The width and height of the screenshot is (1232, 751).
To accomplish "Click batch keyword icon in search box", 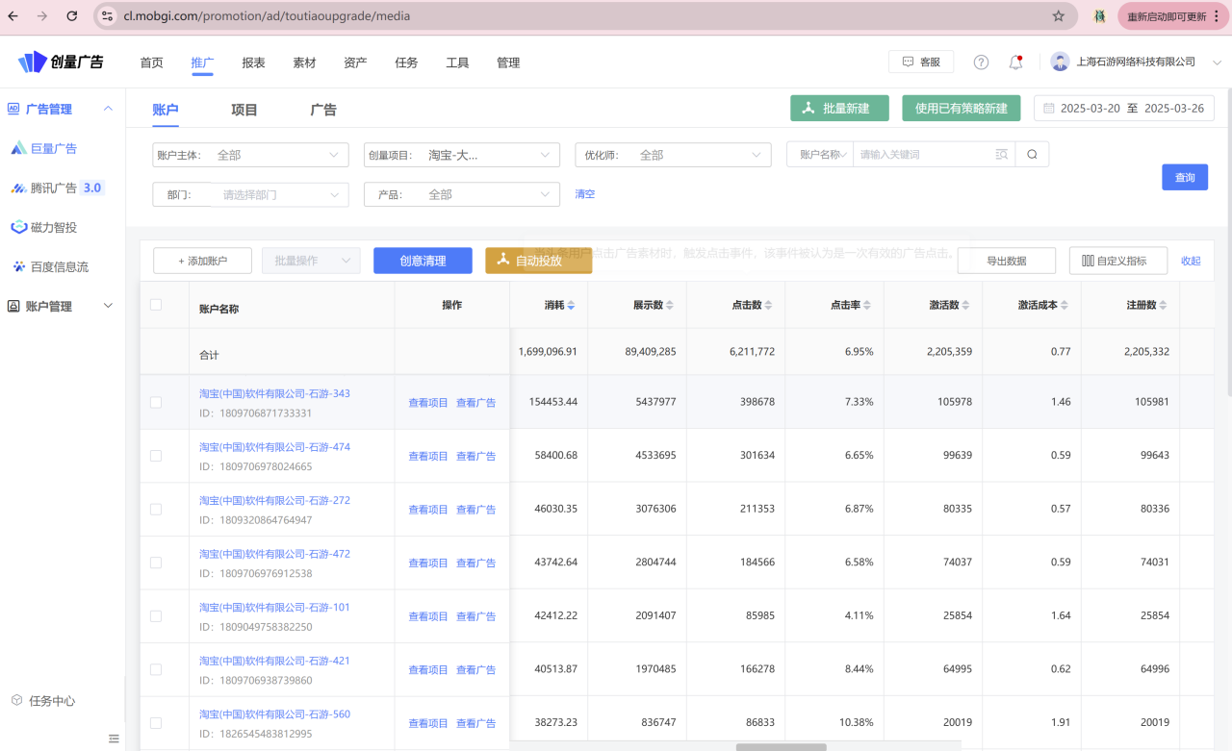I will pos(1002,154).
